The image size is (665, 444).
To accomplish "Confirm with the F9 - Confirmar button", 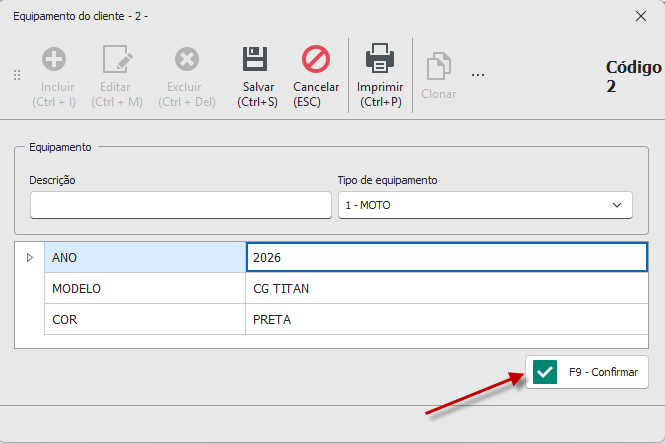I will [587, 372].
